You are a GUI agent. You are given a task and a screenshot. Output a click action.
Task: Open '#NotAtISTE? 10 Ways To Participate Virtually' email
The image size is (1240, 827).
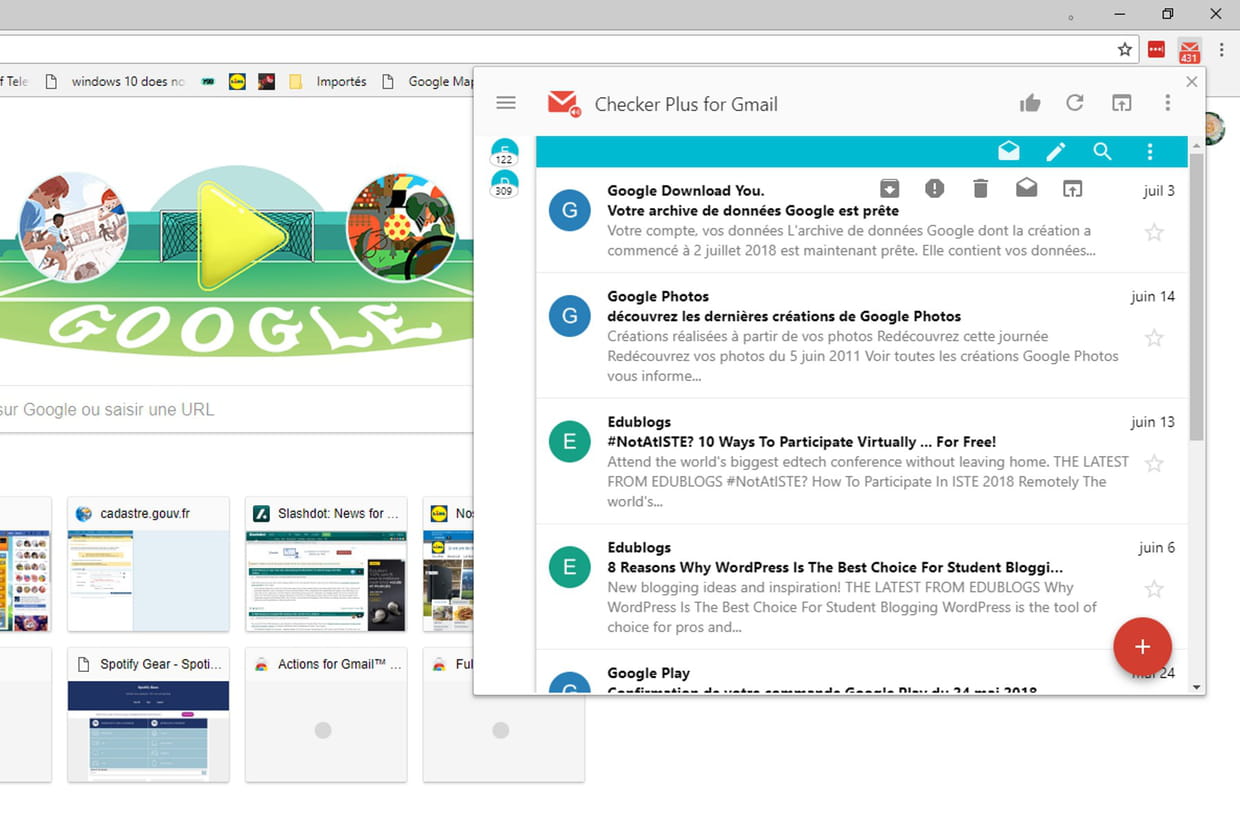(x=802, y=442)
